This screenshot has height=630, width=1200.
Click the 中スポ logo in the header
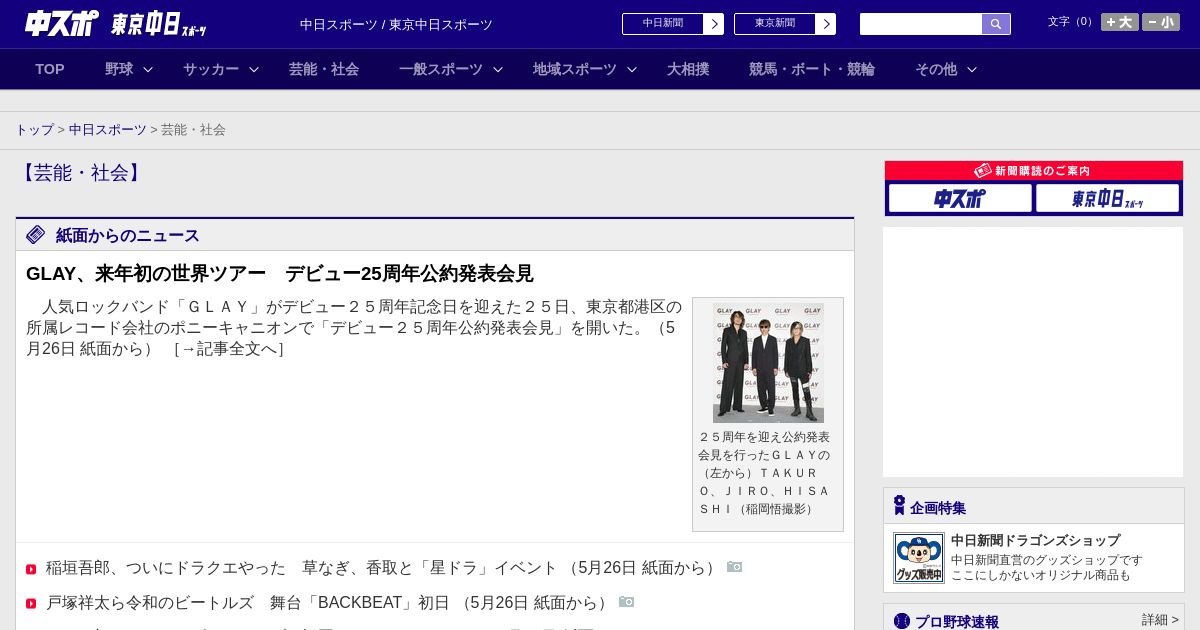coord(61,23)
